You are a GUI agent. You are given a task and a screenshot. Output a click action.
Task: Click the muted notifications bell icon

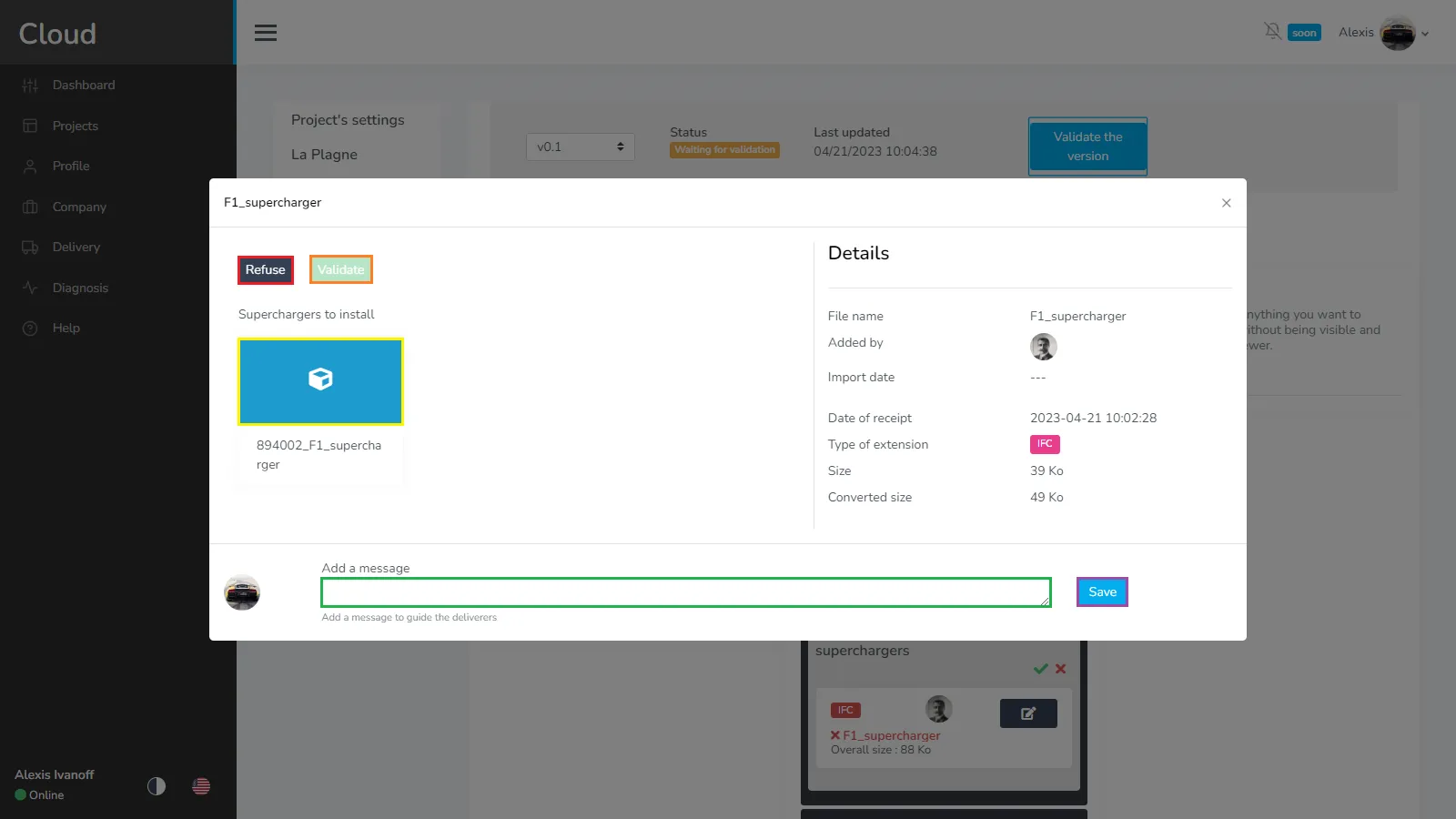tap(1272, 32)
